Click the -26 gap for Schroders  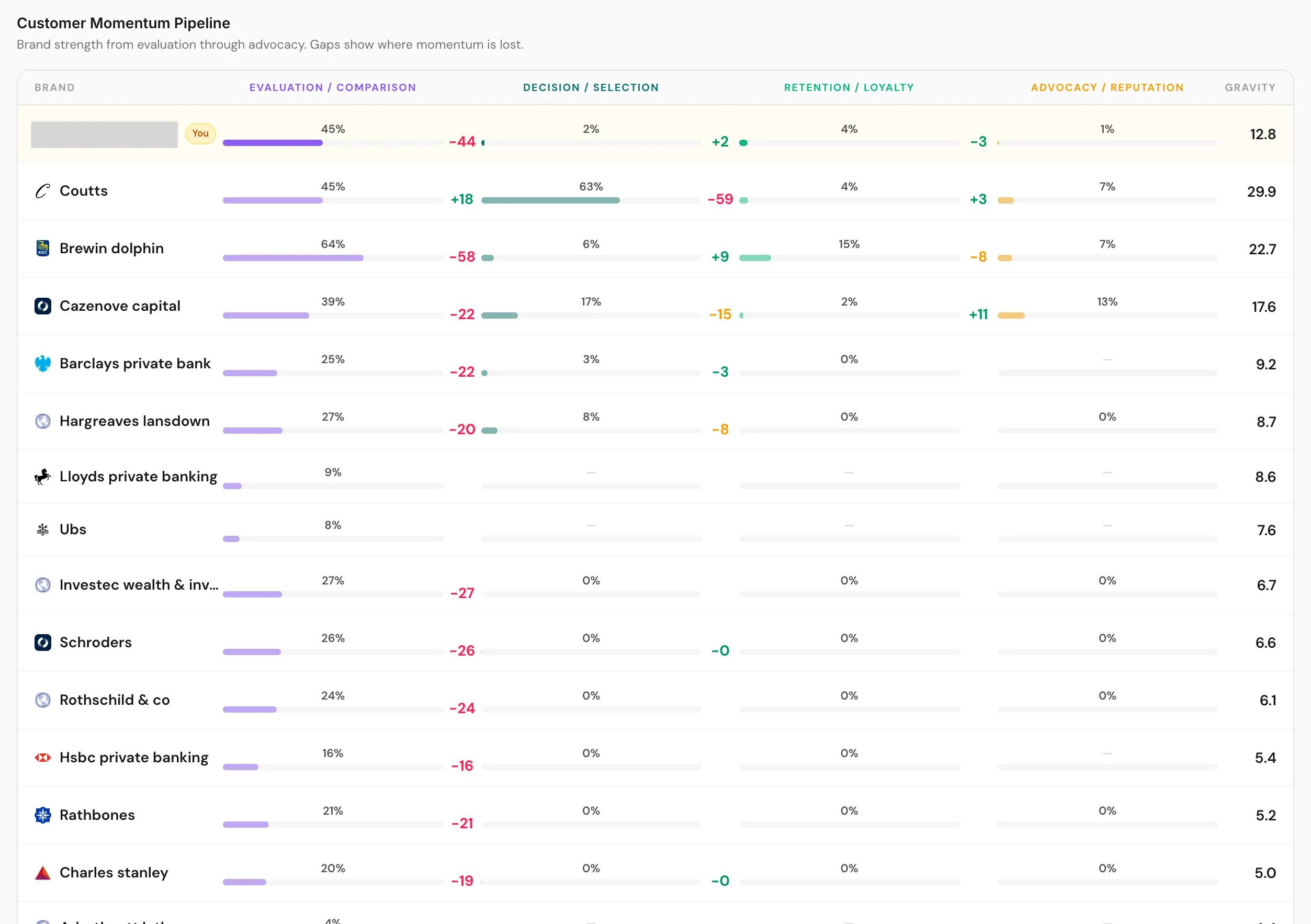coord(462,651)
